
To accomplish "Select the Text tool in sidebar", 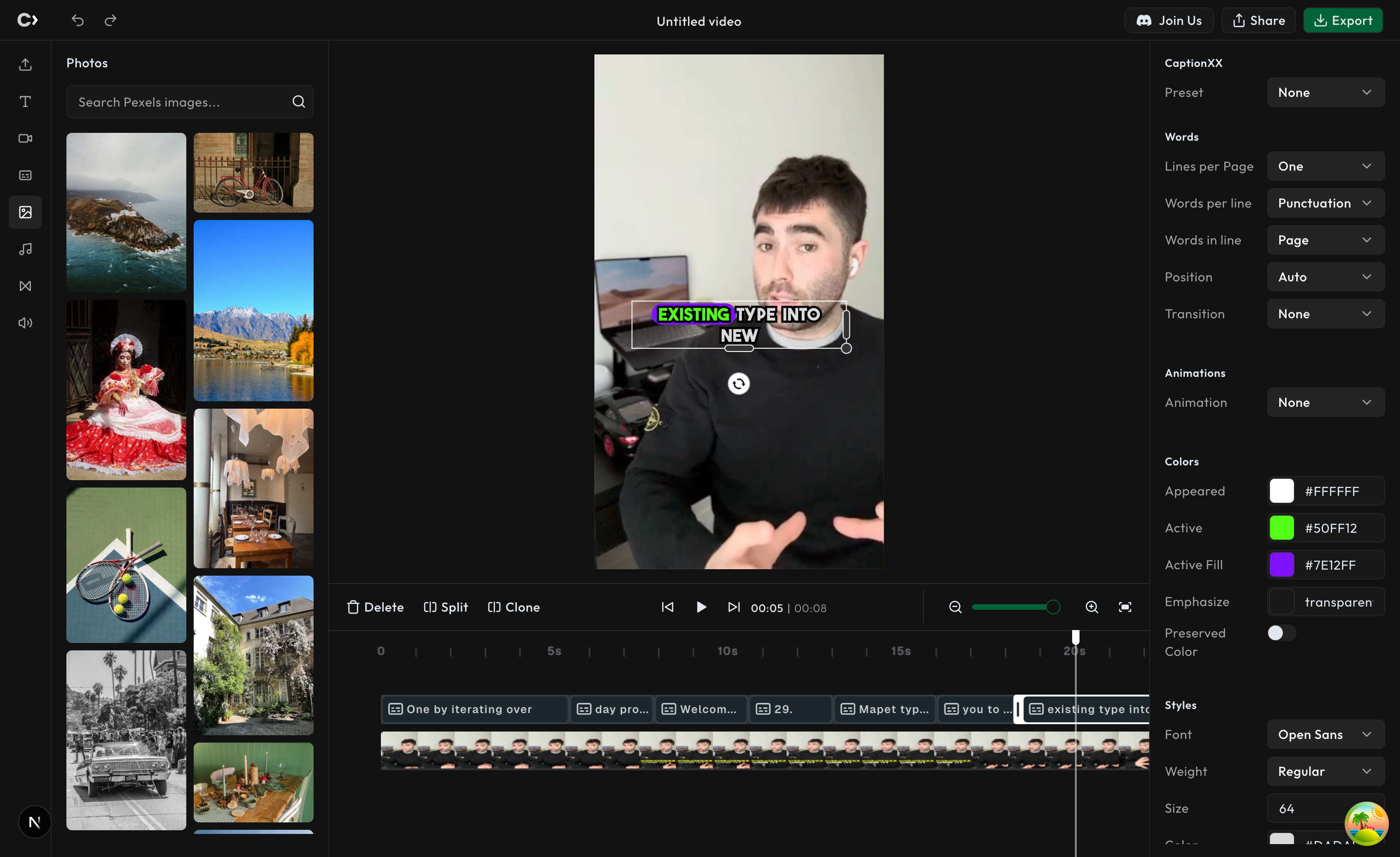I will click(25, 101).
